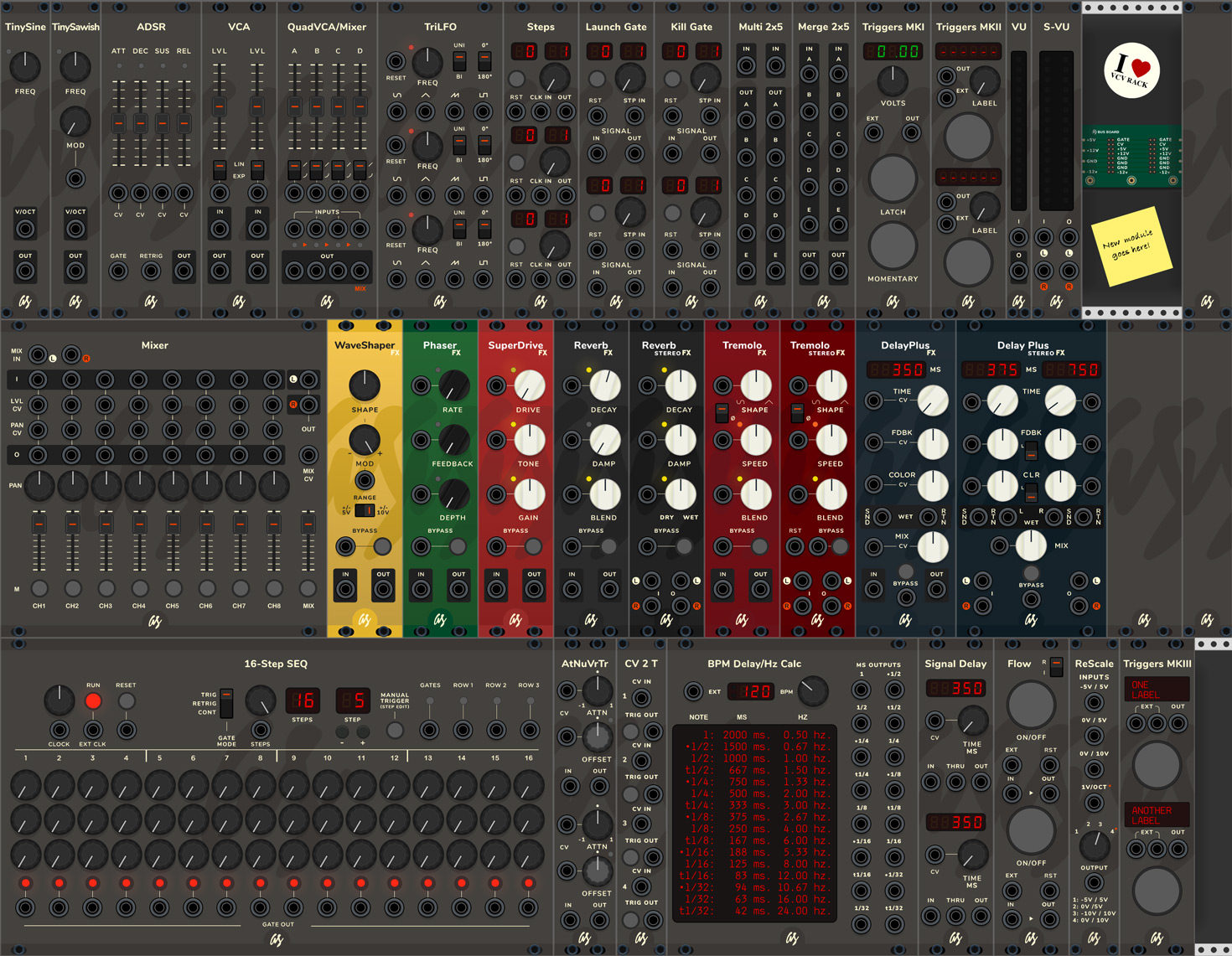The width and height of the screenshot is (1232, 956).
Task: Toggle the Flow R/I switch
Action: [1056, 668]
